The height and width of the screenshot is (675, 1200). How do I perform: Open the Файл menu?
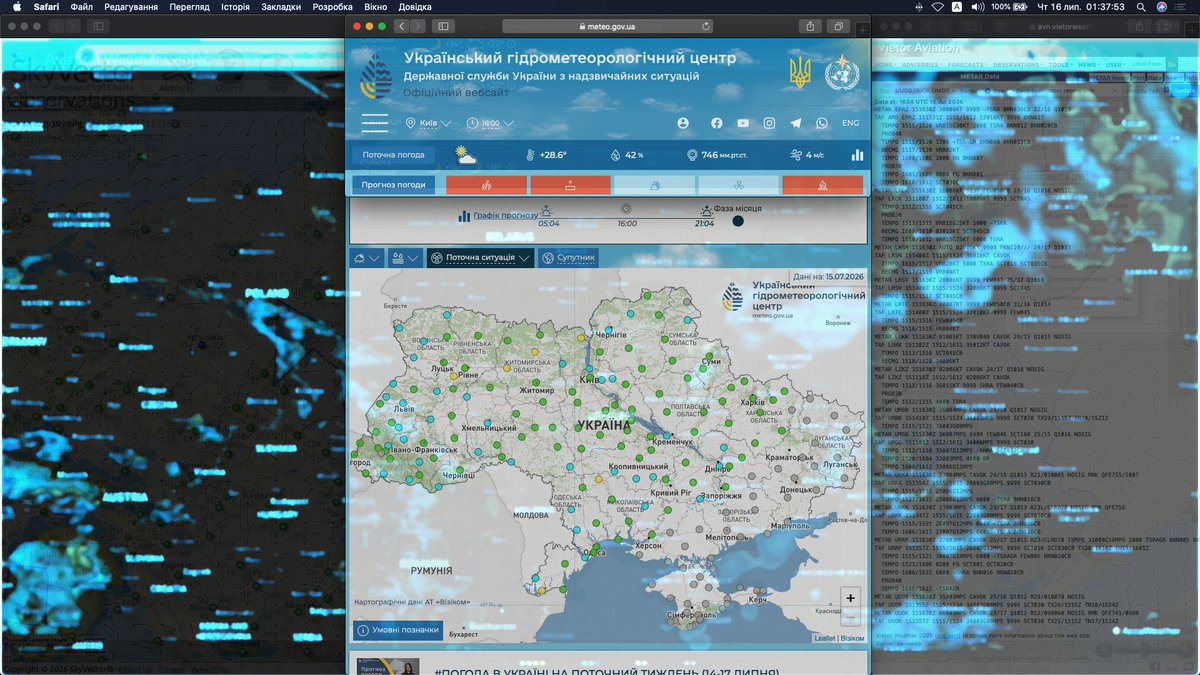pyautogui.click(x=82, y=7)
